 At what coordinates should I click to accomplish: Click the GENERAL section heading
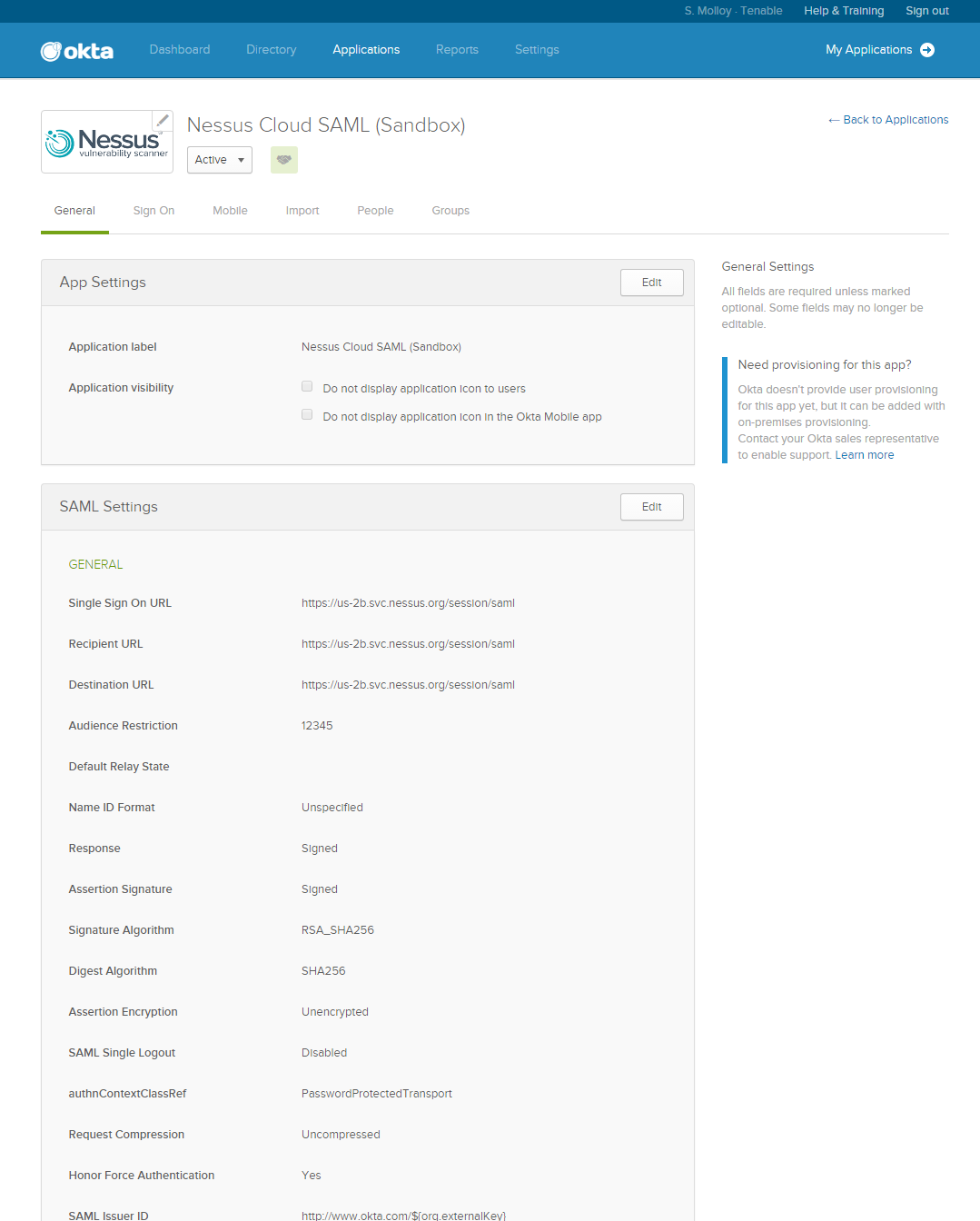pos(95,564)
